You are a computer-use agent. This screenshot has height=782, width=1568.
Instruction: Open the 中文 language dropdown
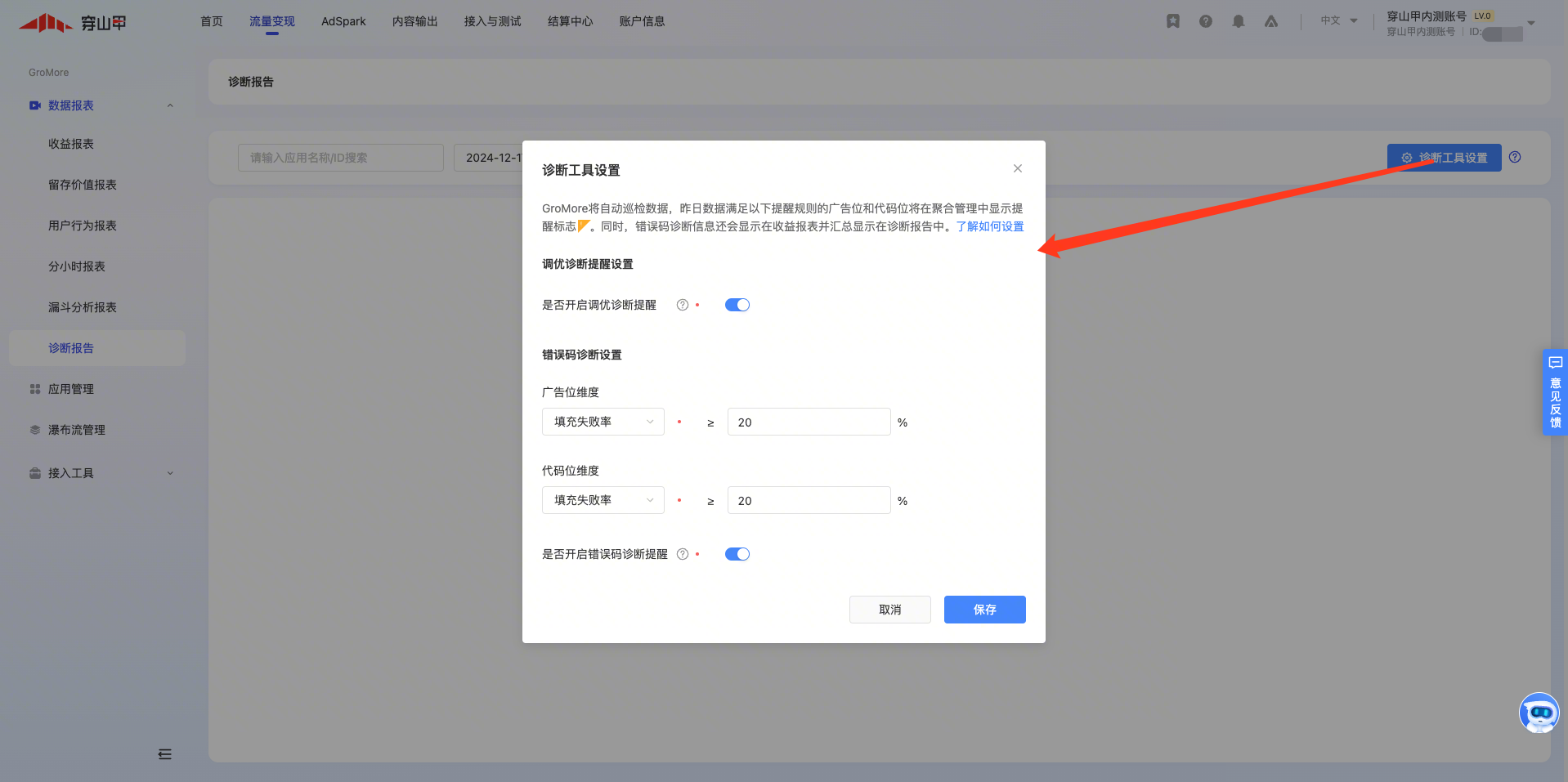pyautogui.click(x=1338, y=21)
